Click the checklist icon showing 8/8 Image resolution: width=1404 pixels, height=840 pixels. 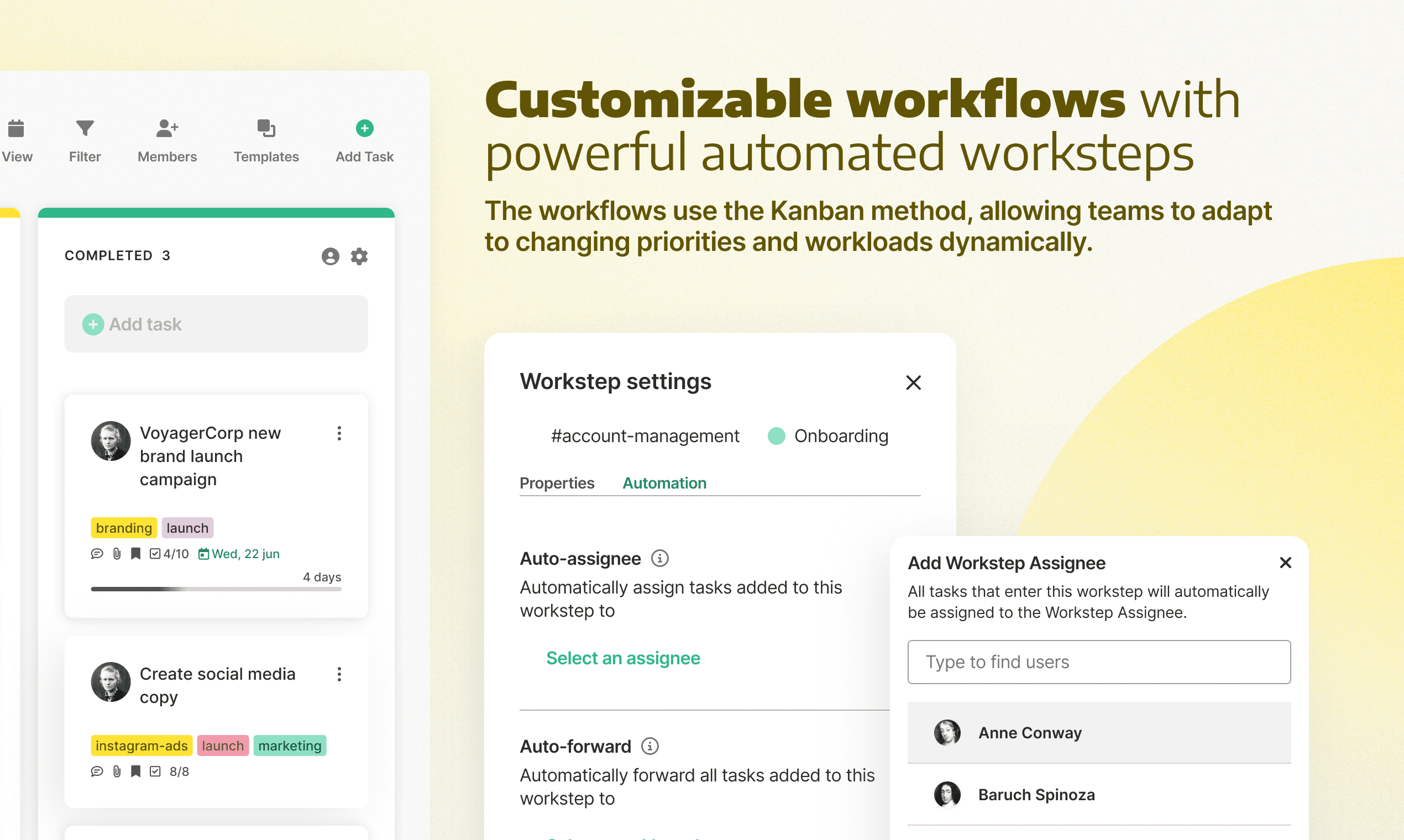click(x=155, y=771)
